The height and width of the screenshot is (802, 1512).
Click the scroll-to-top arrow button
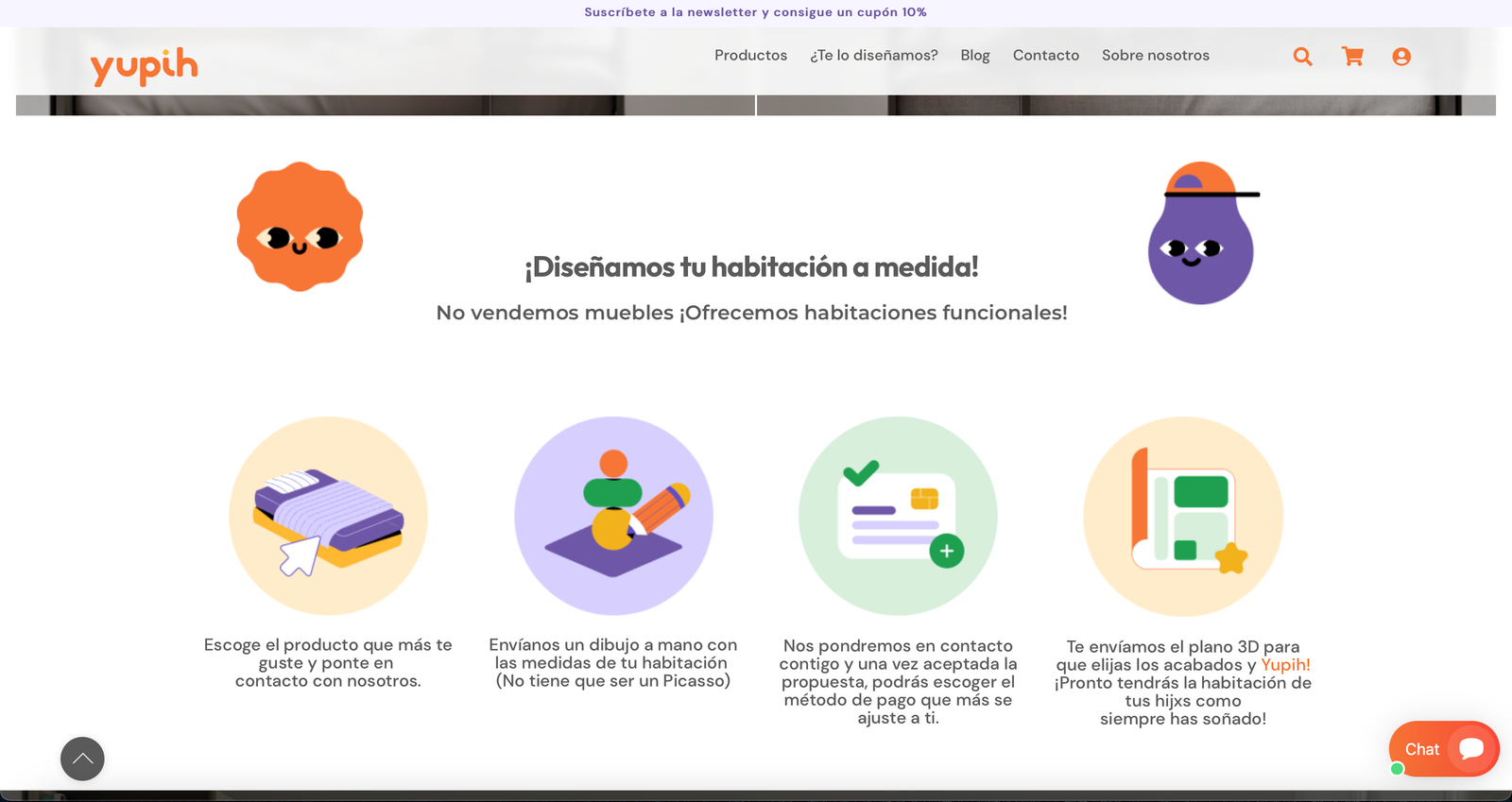(x=82, y=759)
